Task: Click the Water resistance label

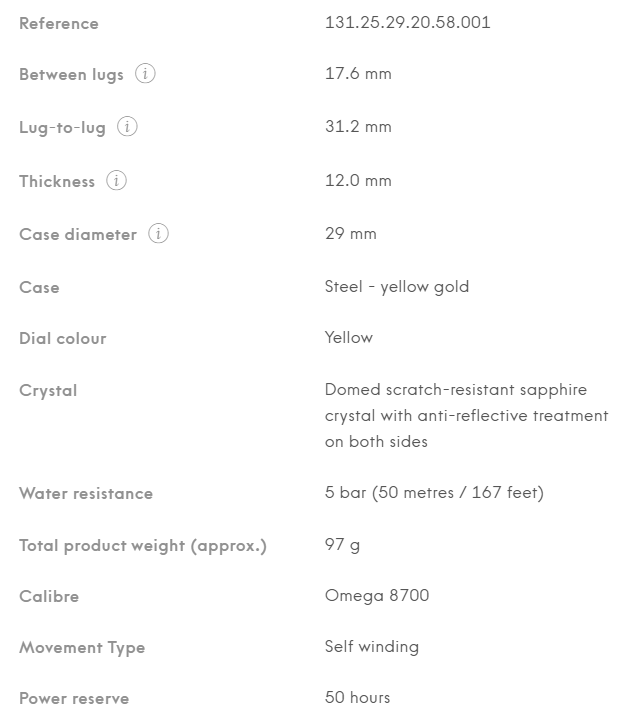Action: point(86,493)
